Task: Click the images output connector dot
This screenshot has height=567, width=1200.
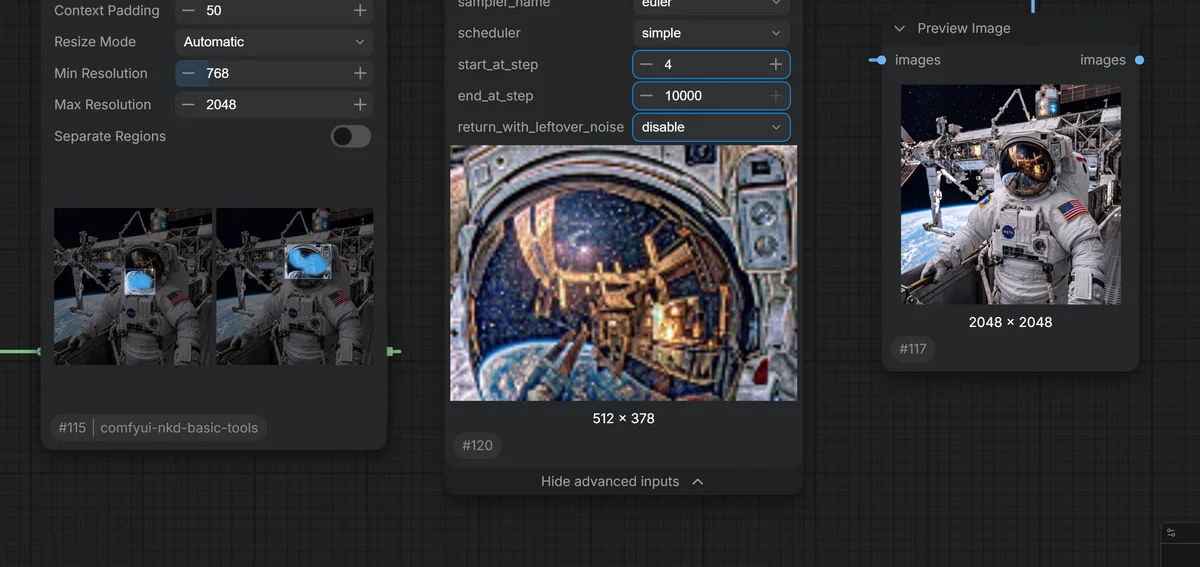Action: click(x=1139, y=60)
